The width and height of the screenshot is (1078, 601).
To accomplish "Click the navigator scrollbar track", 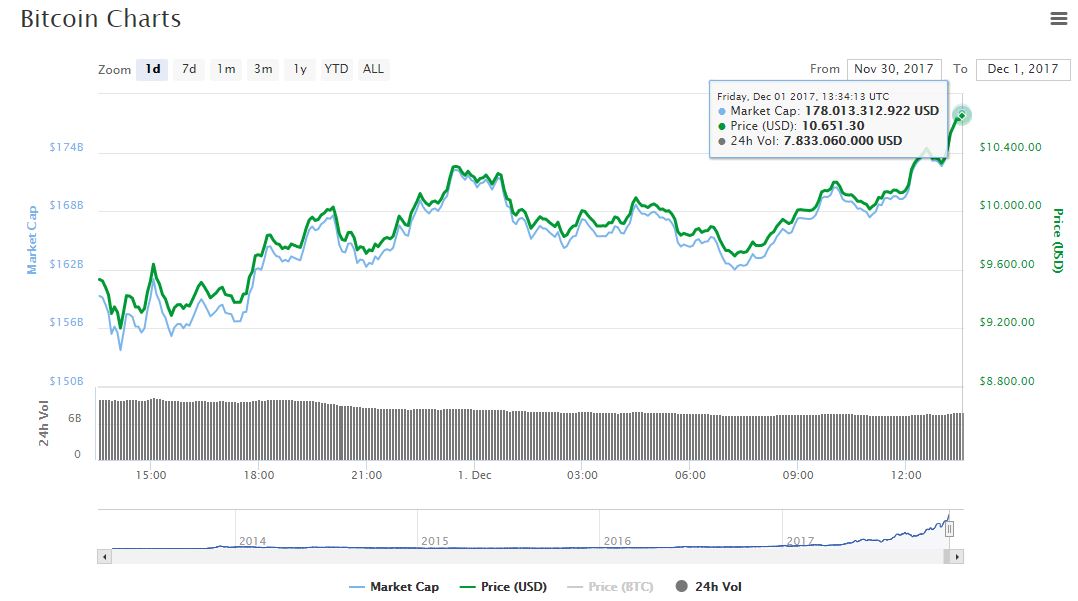I will click(x=526, y=556).
